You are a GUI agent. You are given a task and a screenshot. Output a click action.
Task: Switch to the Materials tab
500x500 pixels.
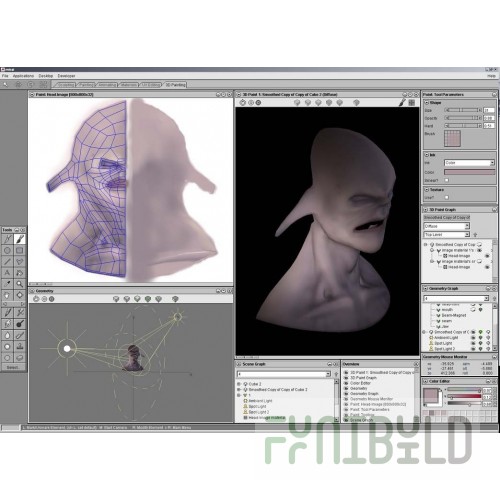click(x=129, y=85)
